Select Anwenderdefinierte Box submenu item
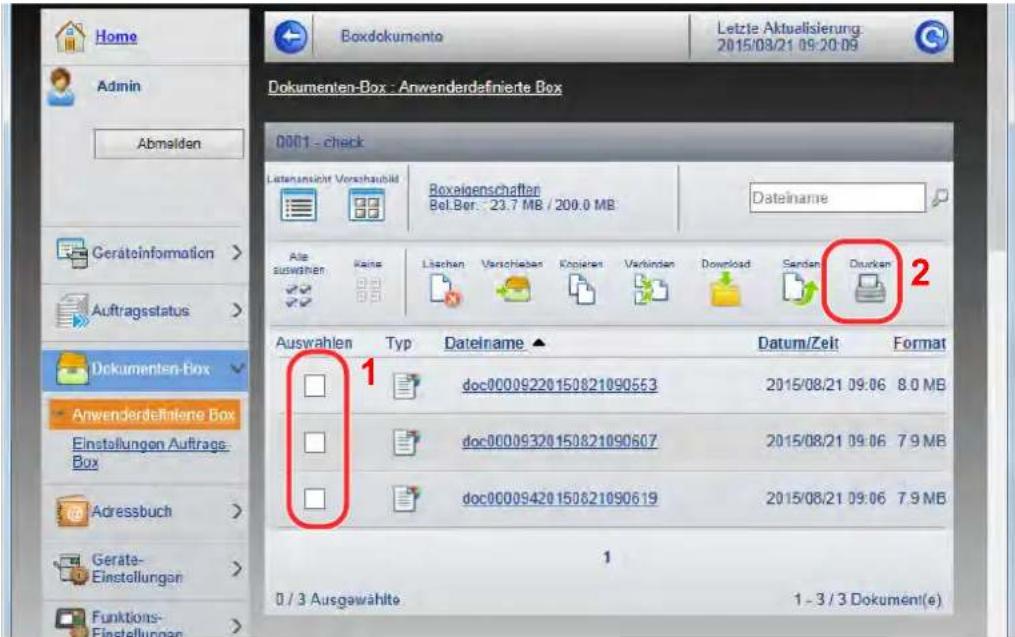Image resolution: width=1015 pixels, height=637 pixels. (x=144, y=414)
